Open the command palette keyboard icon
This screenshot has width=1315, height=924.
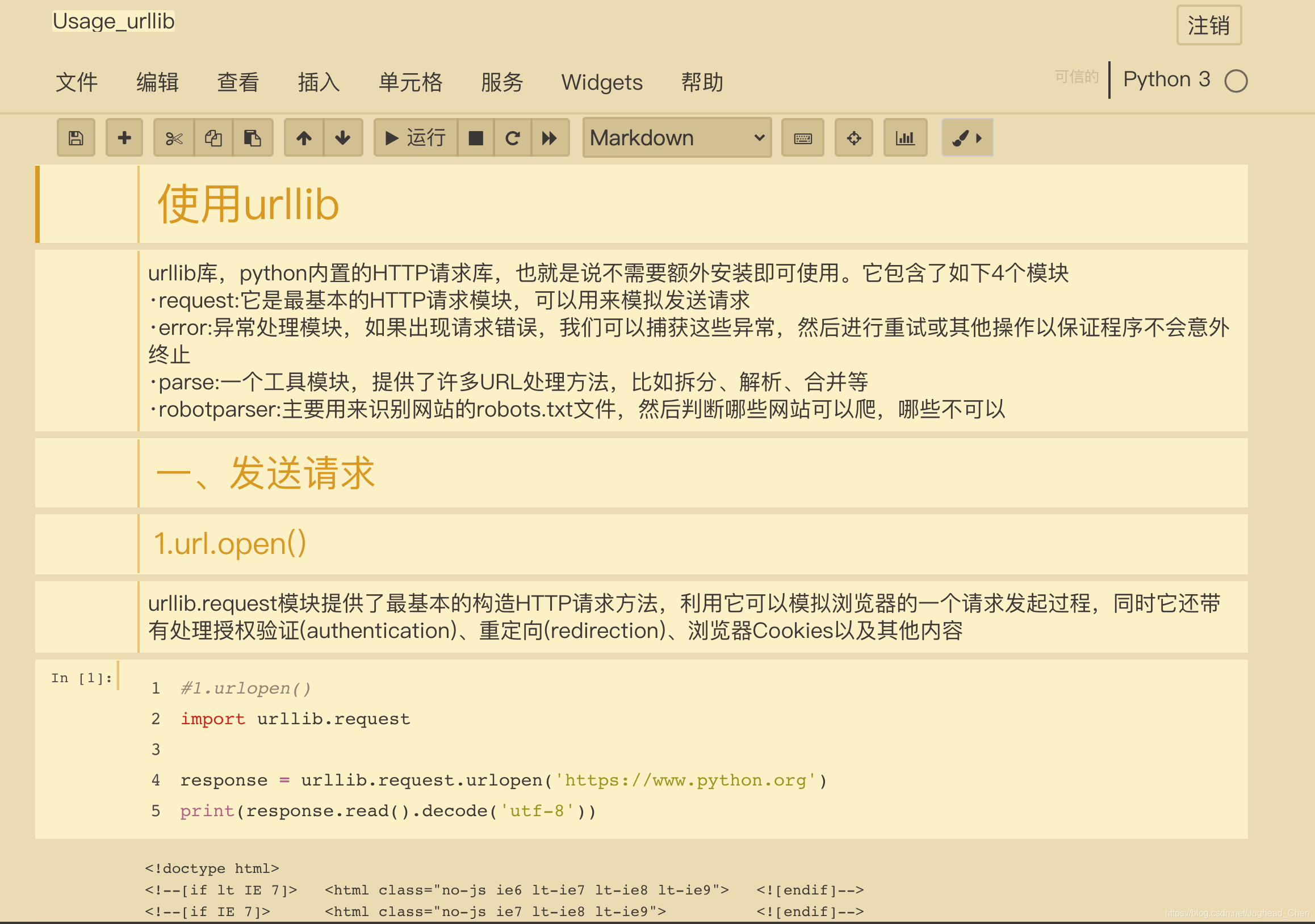click(x=802, y=138)
